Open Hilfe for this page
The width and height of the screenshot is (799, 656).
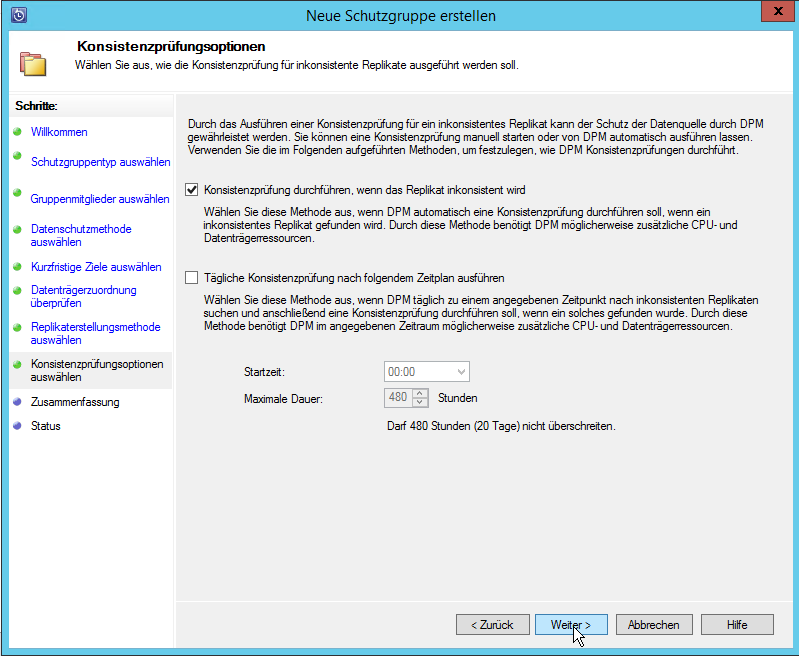[737, 625]
